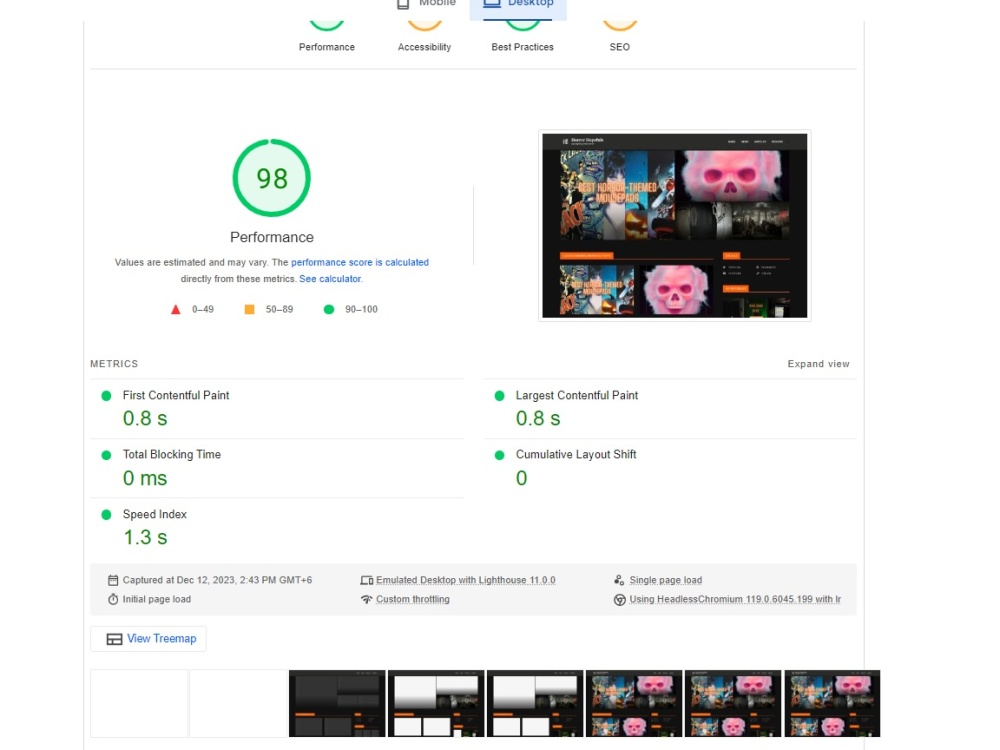Click the stopwatch icon next to Initial page load
The image size is (1000, 750).
click(113, 599)
